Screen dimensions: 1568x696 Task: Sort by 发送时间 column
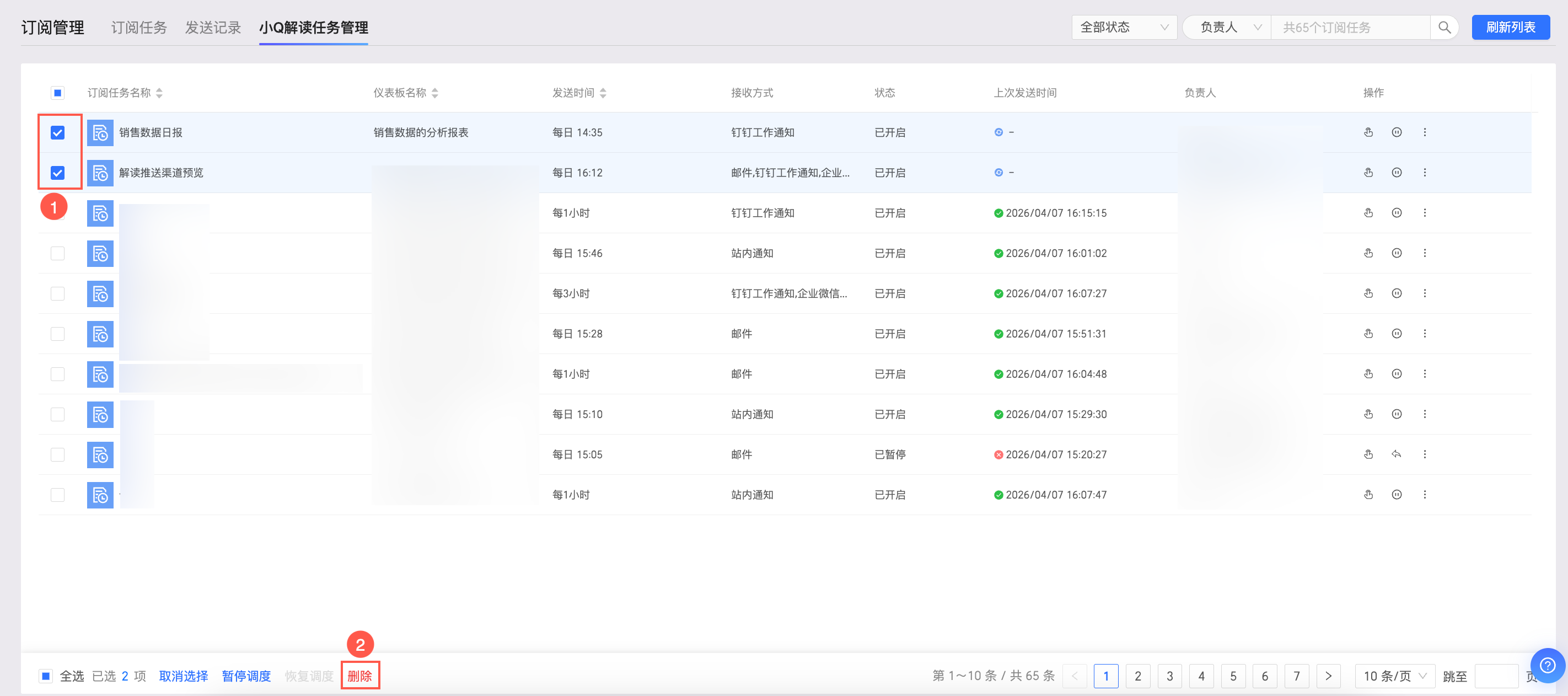pos(603,93)
